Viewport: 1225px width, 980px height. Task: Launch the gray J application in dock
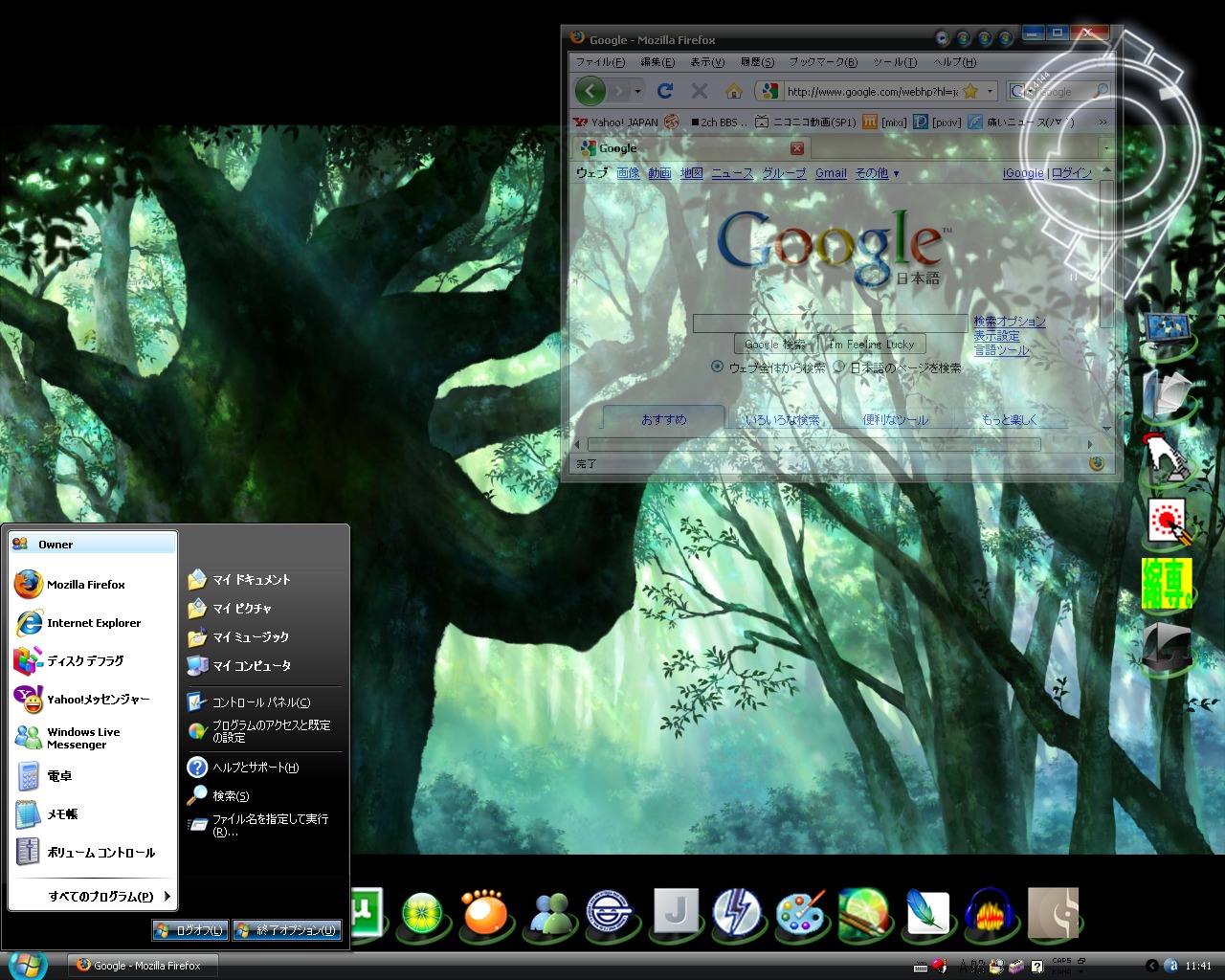tap(676, 911)
